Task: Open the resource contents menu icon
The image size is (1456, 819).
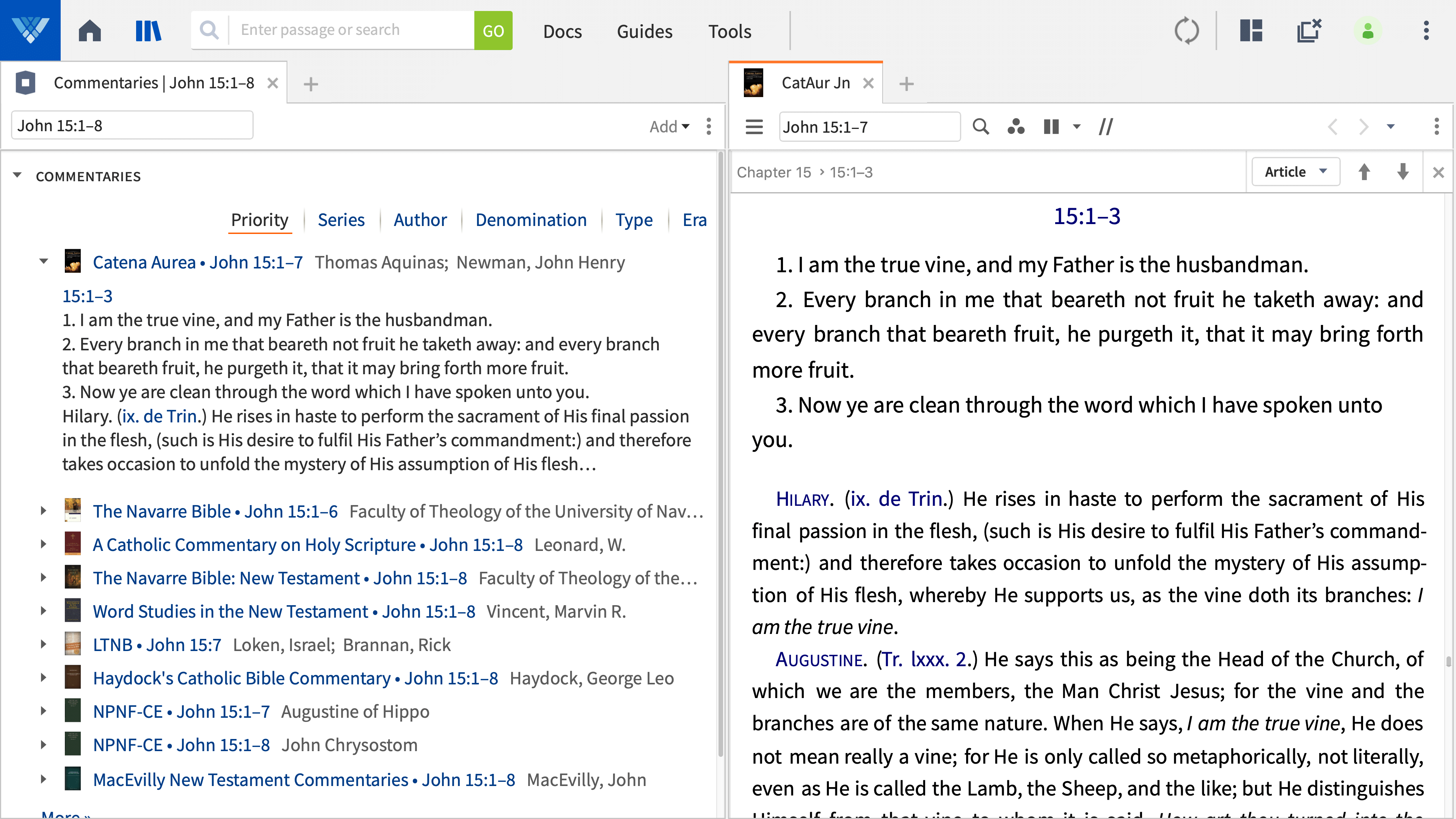Action: pos(754,127)
